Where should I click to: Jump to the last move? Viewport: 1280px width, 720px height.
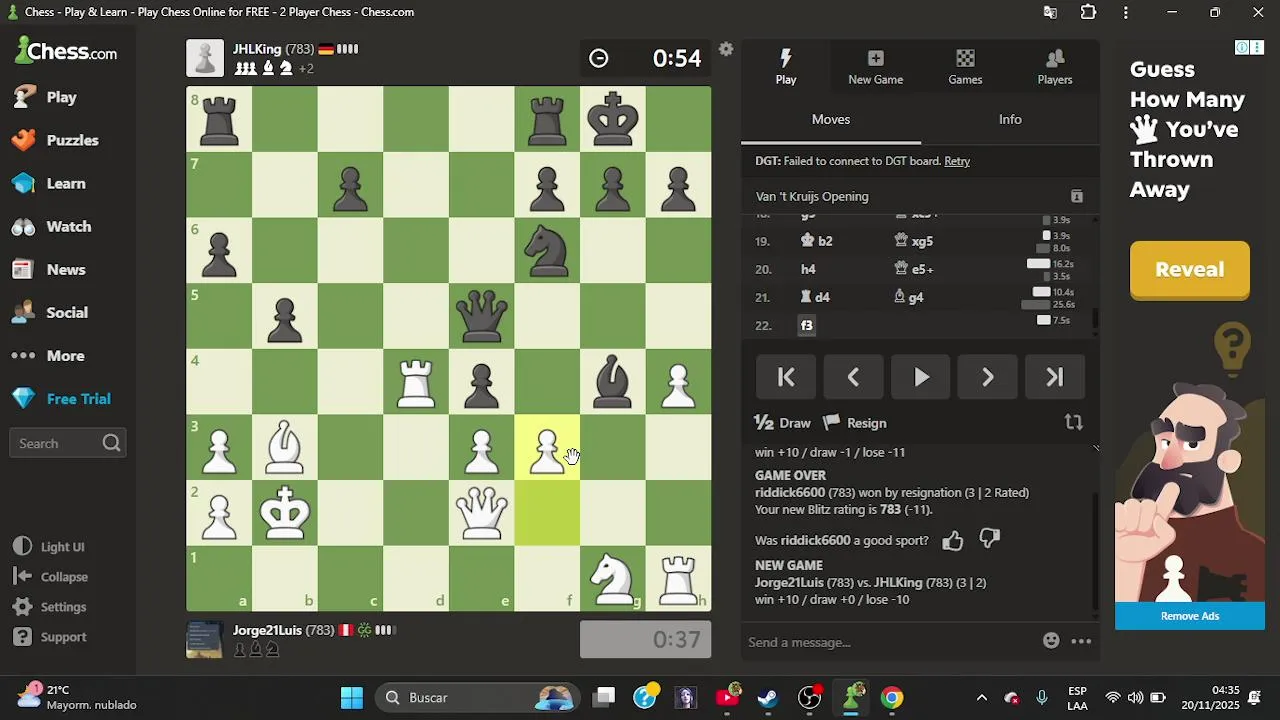1055,377
